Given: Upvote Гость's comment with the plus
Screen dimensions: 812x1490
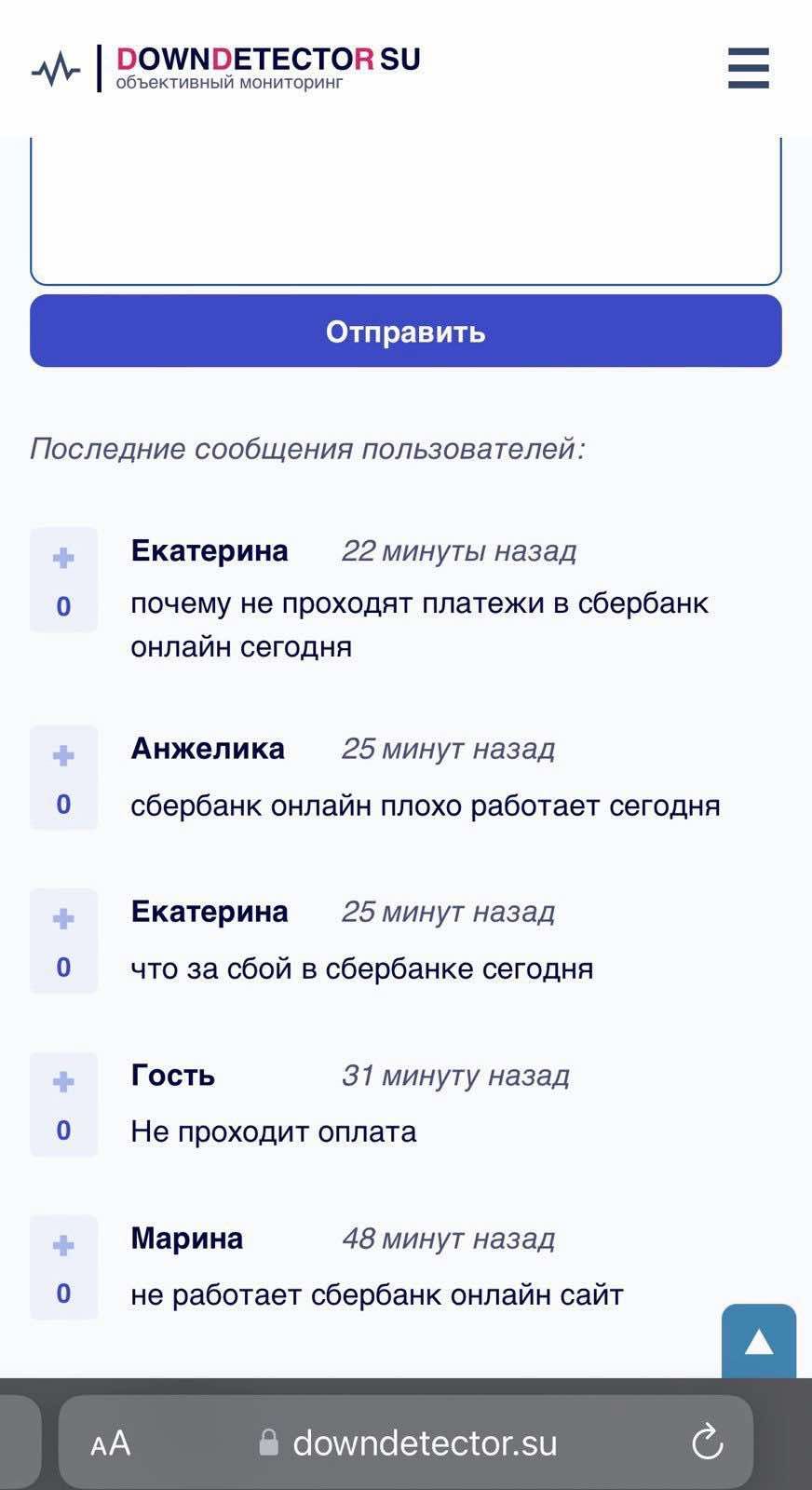Looking at the screenshot, I should [63, 1081].
